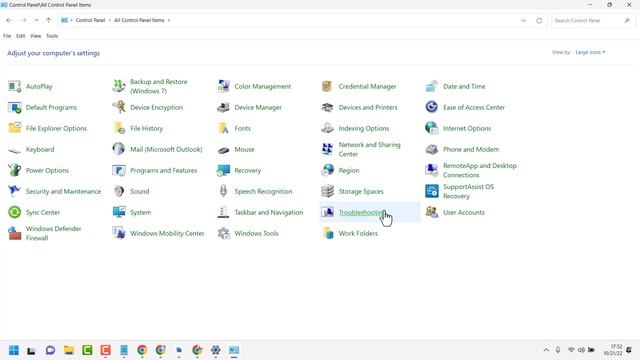The image size is (640, 360).
Task: Open the Credential Manager icon
Action: coord(327,86)
